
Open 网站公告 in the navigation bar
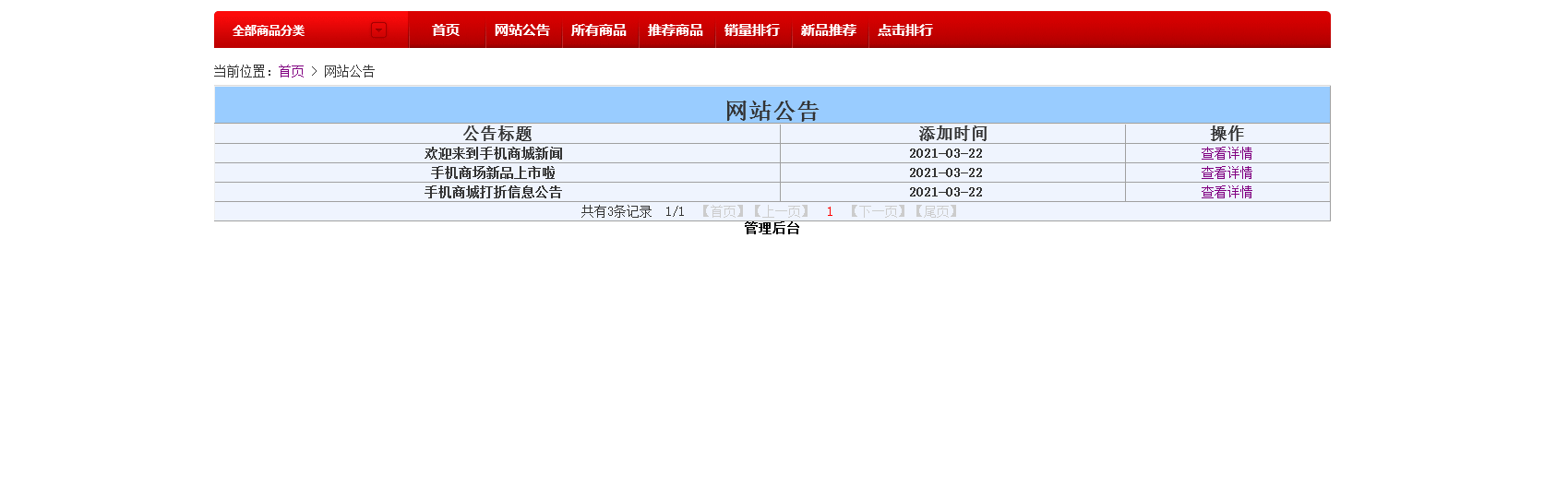pyautogui.click(x=522, y=30)
